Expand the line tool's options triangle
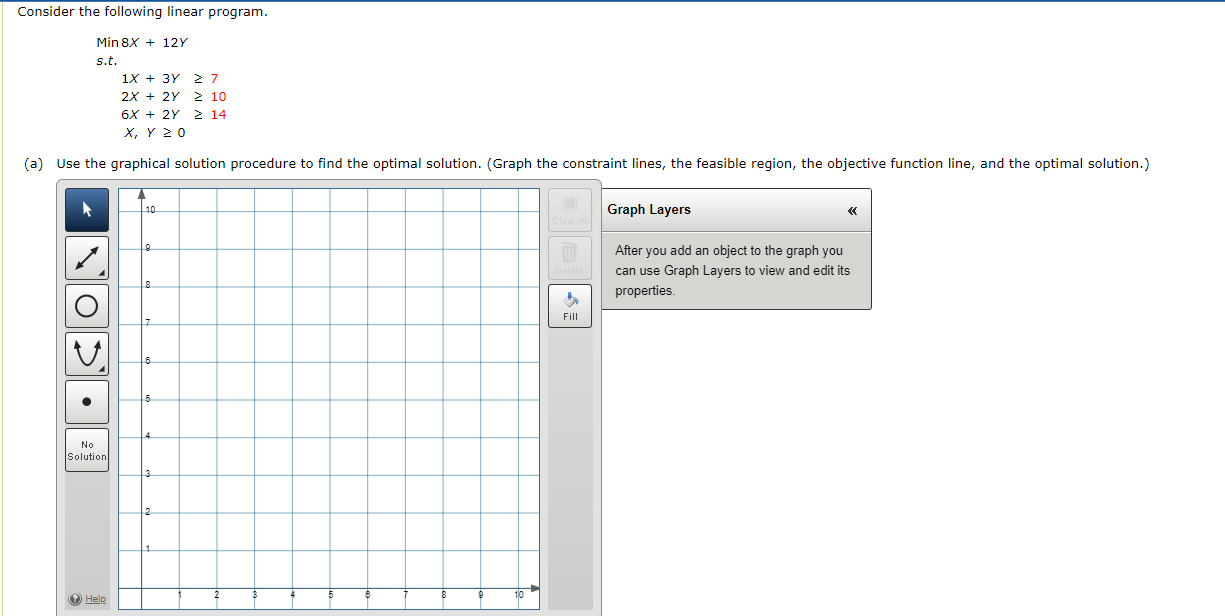The width and height of the screenshot is (1225, 616). pos(100,271)
